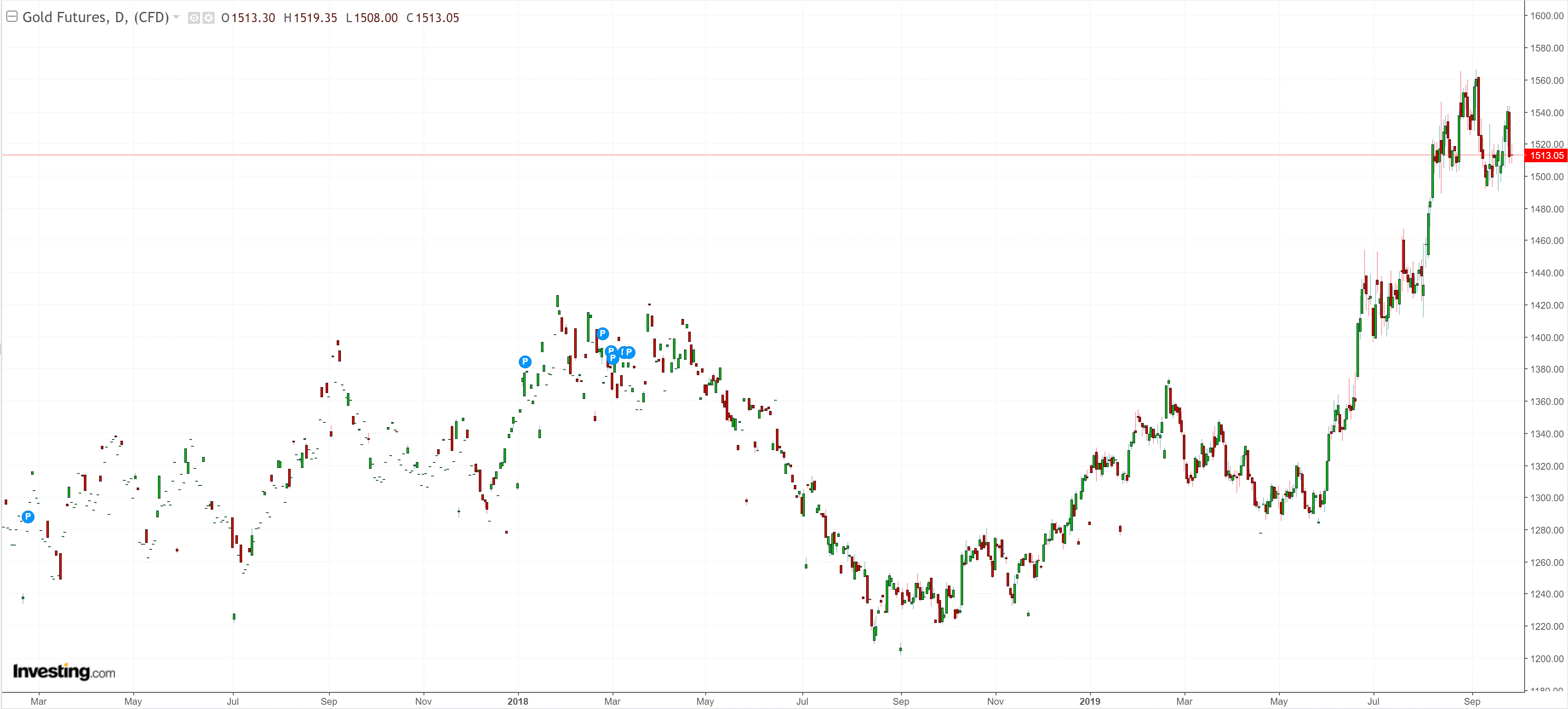The image size is (1568, 709).
Task: Click the 1400.00 level on price axis
Action: coord(1547,337)
